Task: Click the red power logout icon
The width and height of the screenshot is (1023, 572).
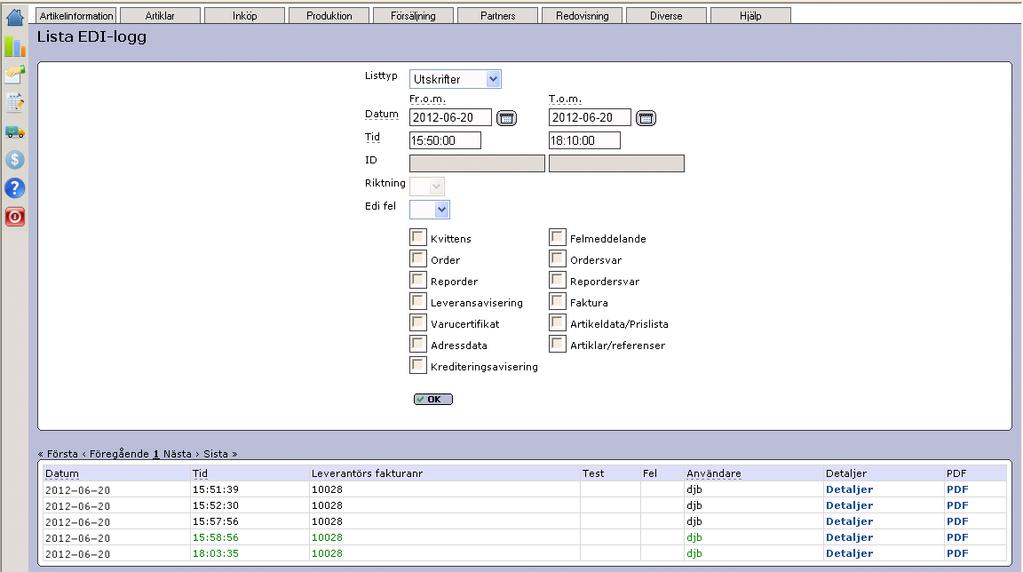Action: point(14,217)
